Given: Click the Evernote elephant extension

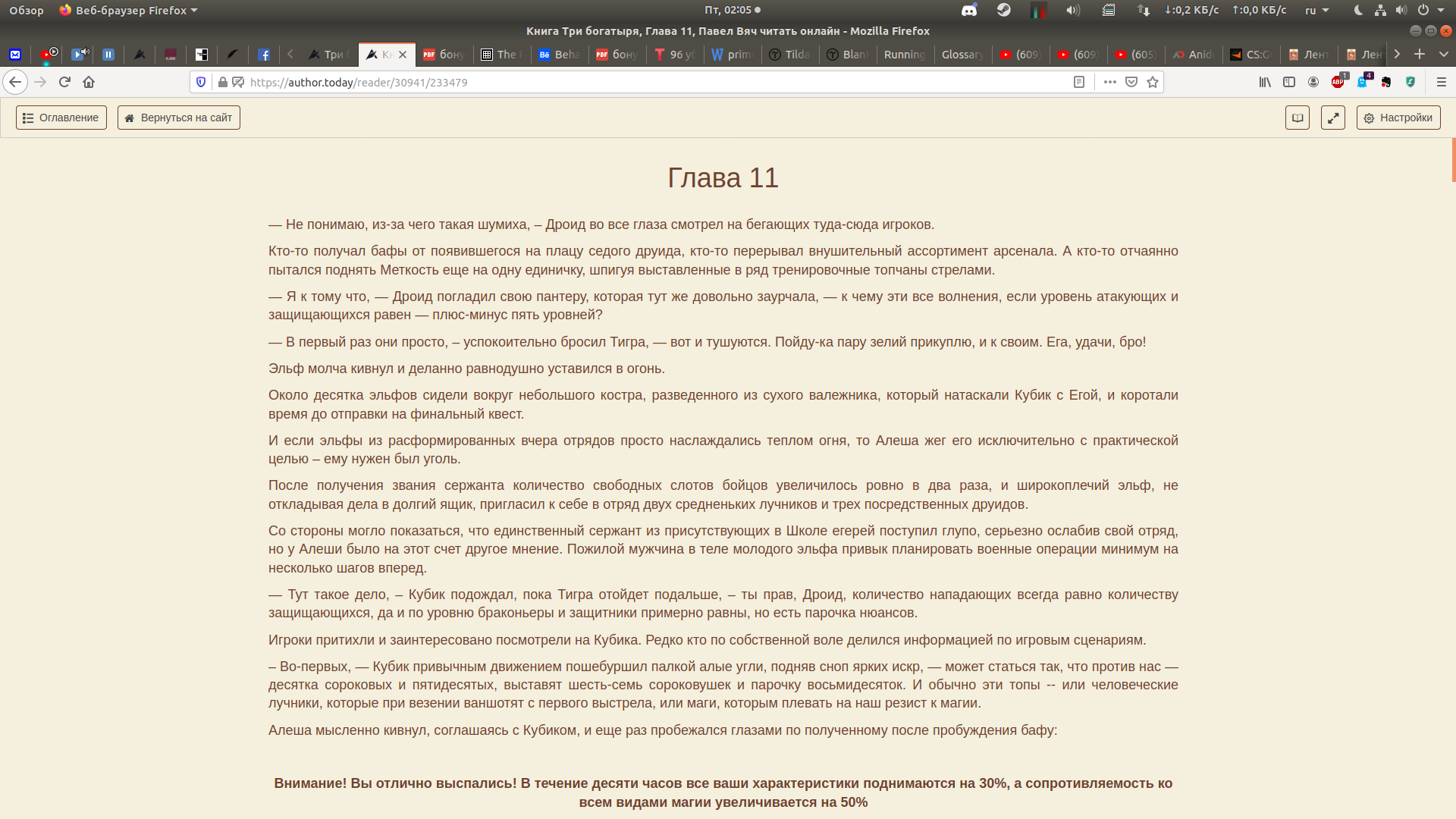Looking at the screenshot, I should click(1386, 82).
